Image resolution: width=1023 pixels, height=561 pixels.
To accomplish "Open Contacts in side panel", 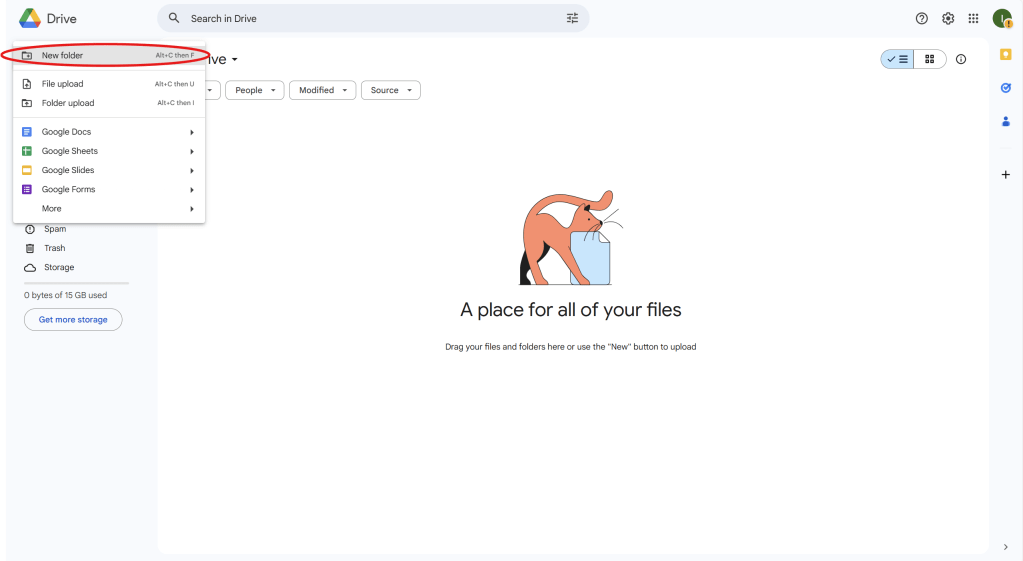I will click(1006, 121).
